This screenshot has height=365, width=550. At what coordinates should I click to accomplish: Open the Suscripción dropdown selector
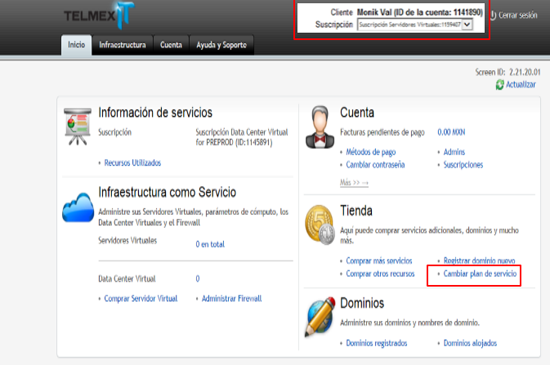[415, 25]
